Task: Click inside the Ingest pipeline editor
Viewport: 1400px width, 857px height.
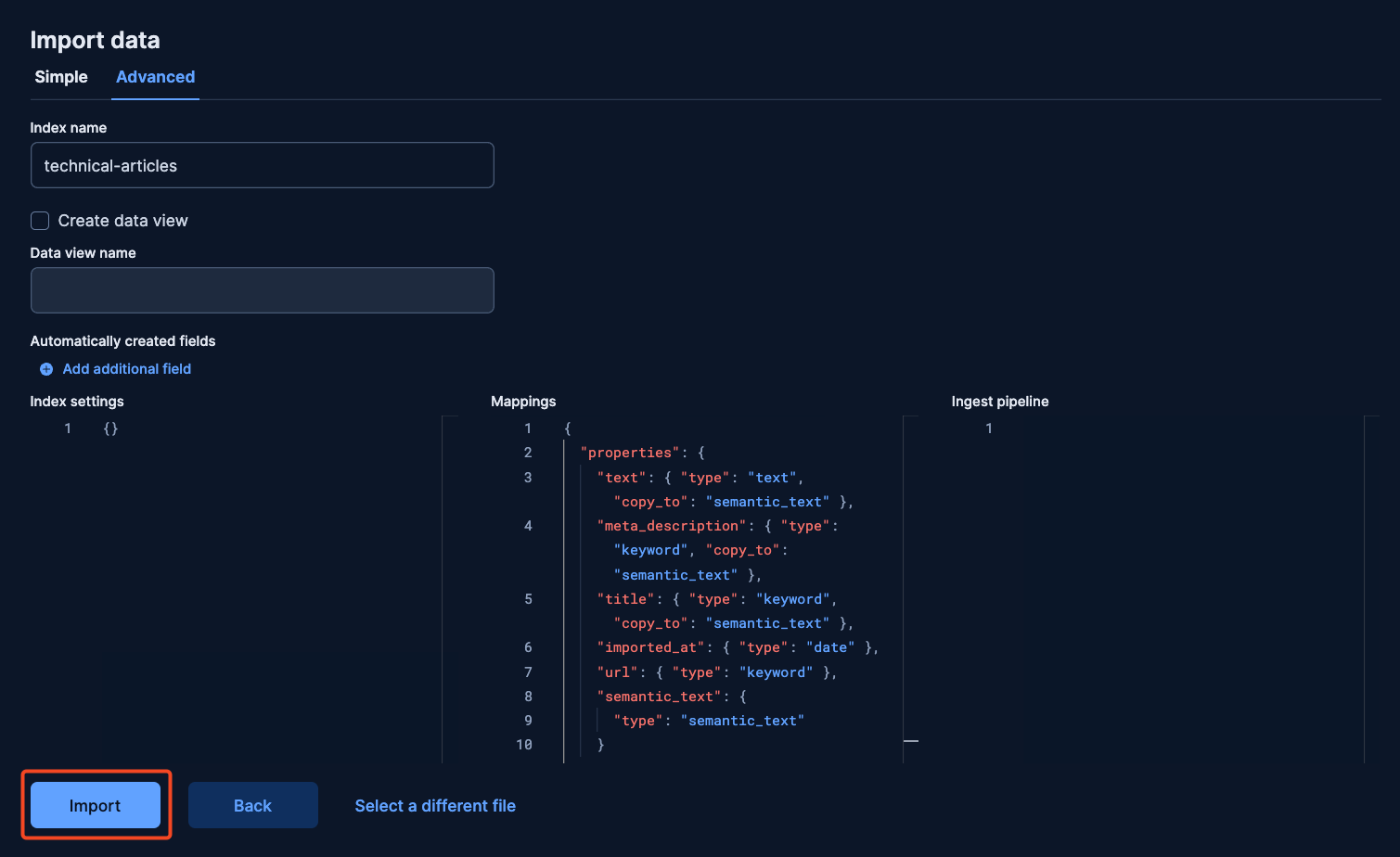Action: coord(1158,590)
